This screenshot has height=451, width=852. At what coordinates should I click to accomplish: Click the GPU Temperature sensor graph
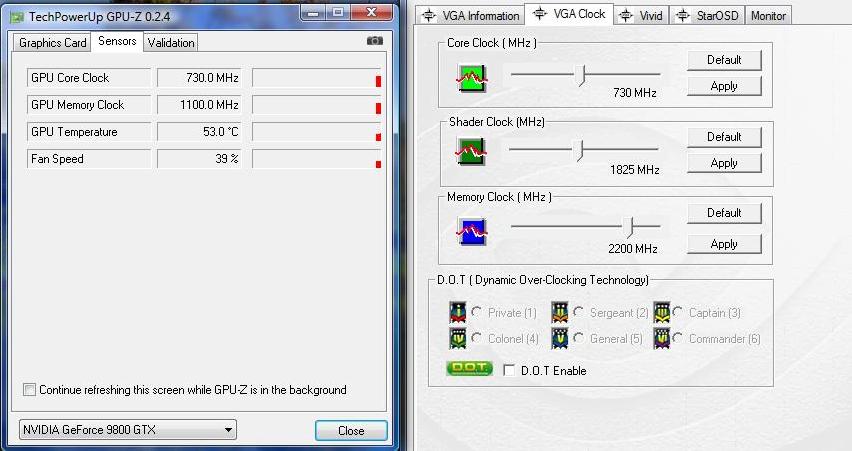tap(317, 132)
